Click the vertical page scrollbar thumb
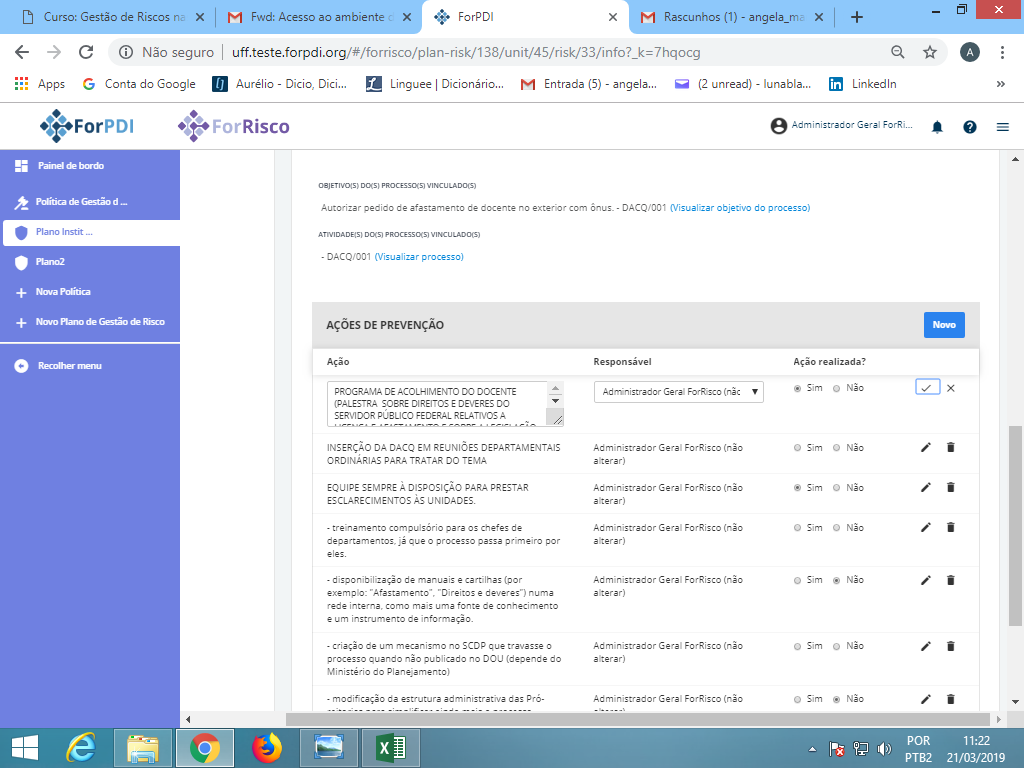 (x=1015, y=526)
